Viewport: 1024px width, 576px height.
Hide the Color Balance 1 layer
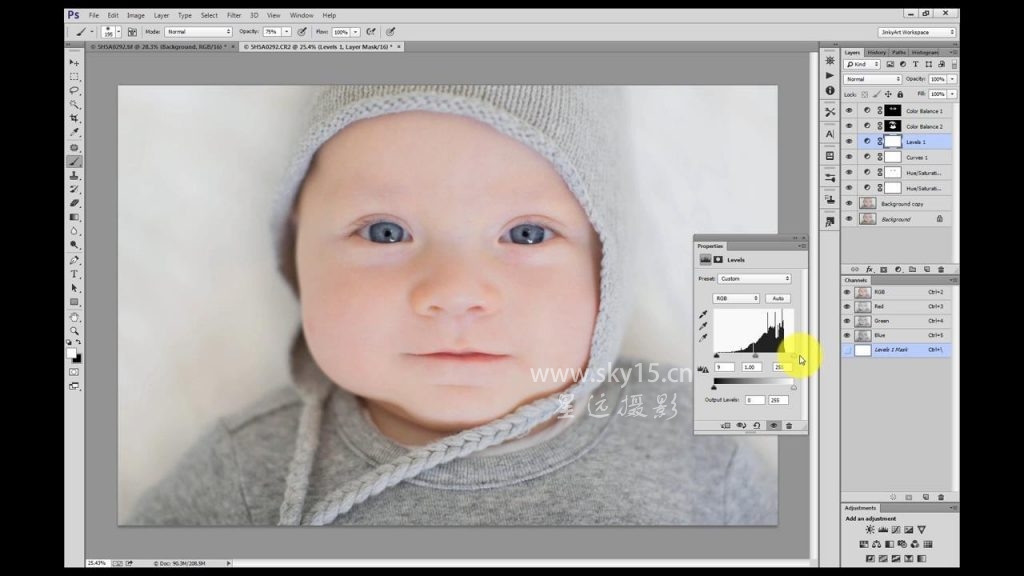[849, 111]
